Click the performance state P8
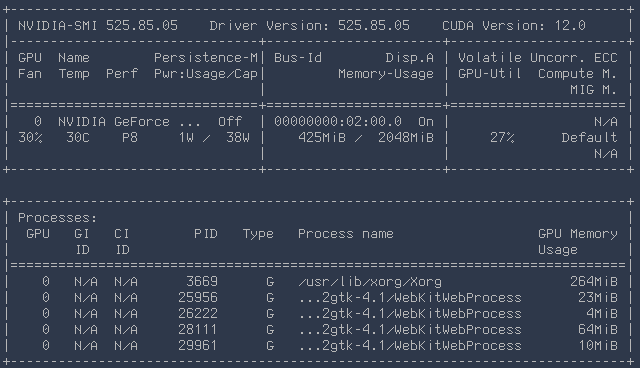This screenshot has height=368, width=640. pyautogui.click(x=129, y=137)
